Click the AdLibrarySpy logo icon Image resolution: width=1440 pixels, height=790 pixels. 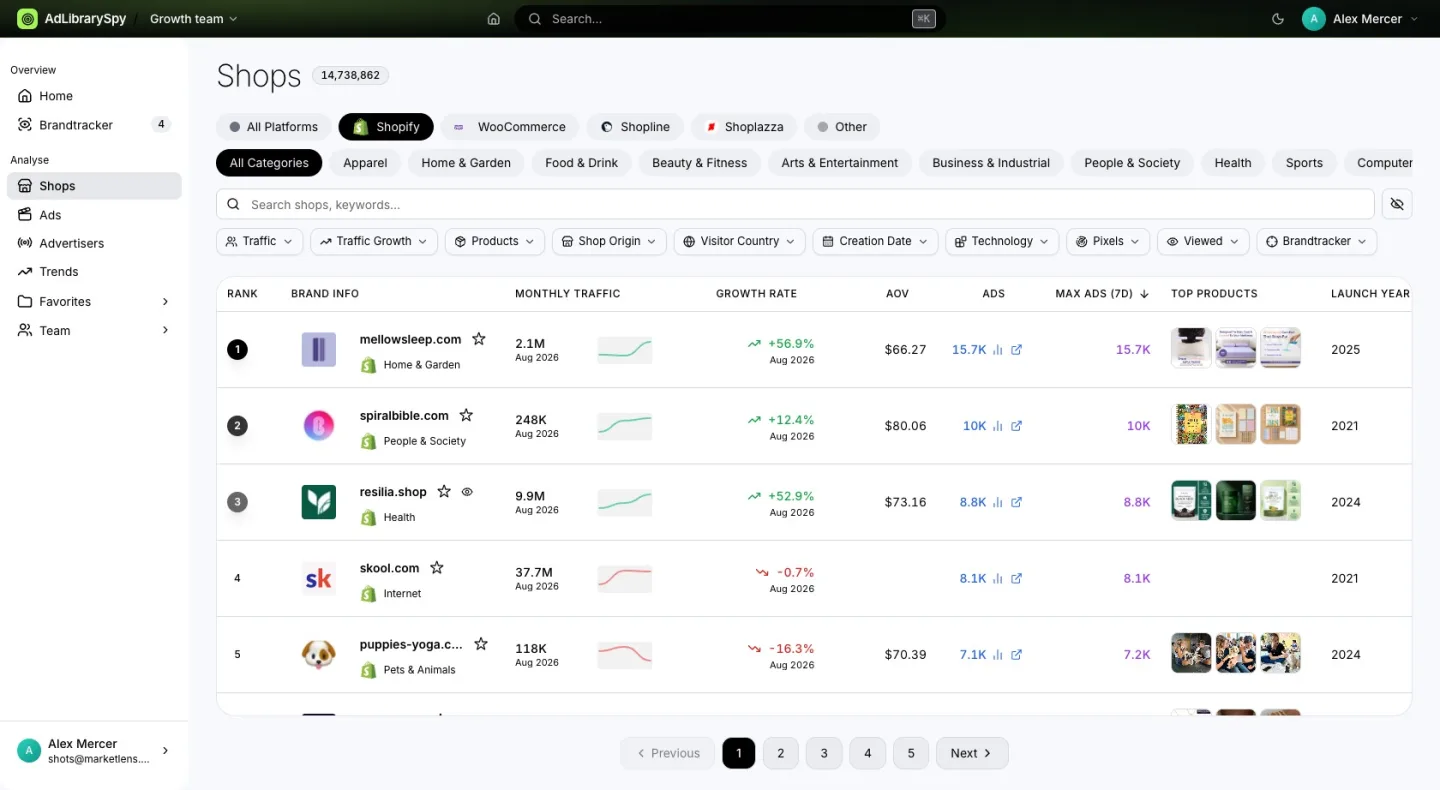(x=27, y=19)
